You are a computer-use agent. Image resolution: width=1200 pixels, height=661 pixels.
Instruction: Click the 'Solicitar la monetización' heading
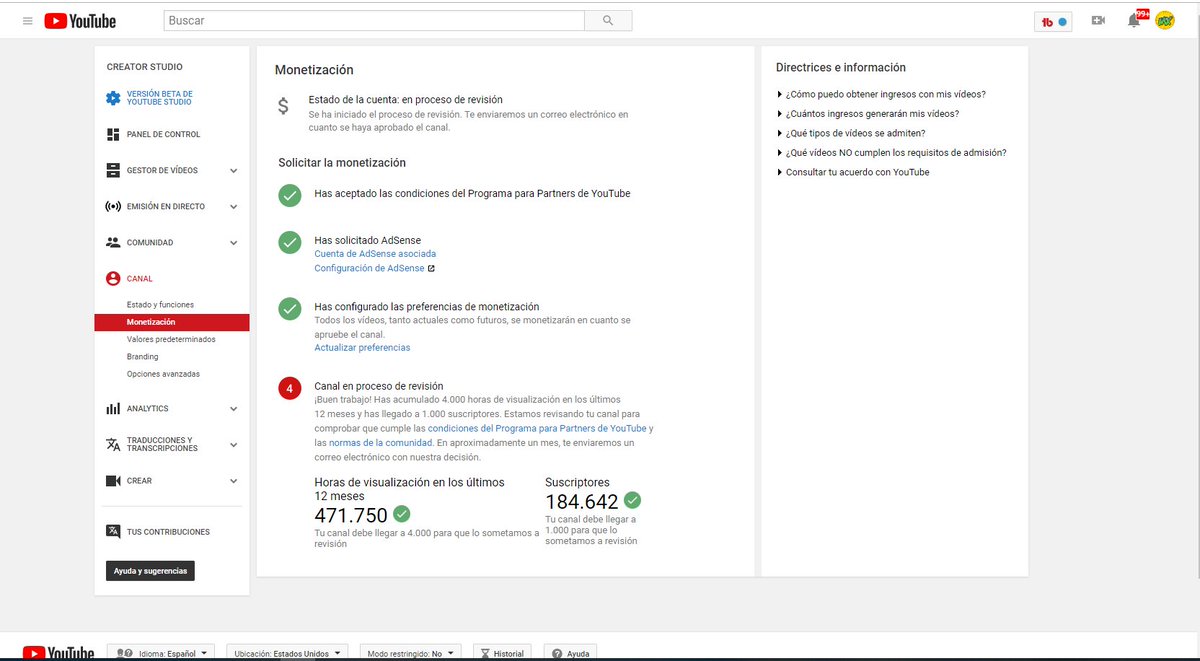point(342,162)
